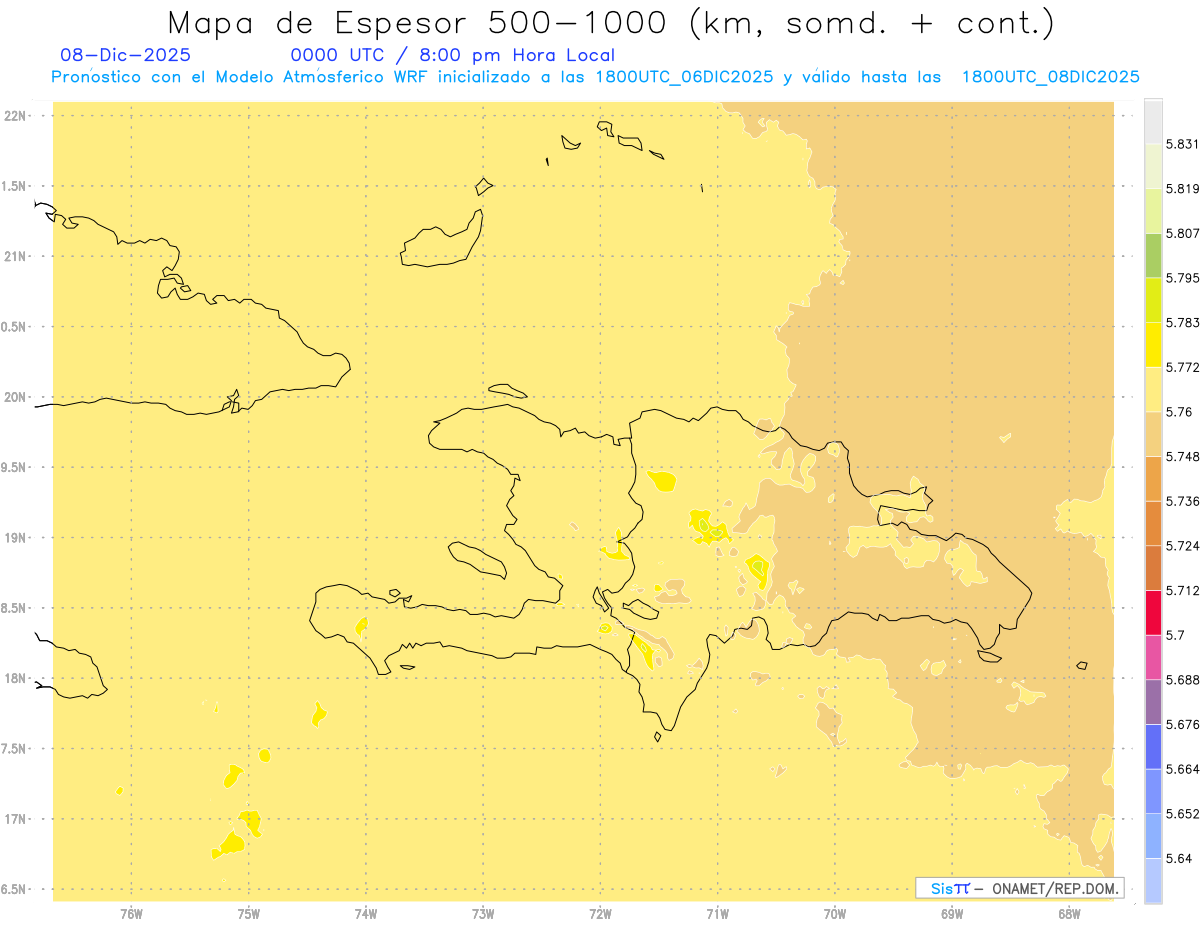Click the "70W" longitude label

(x=835, y=914)
